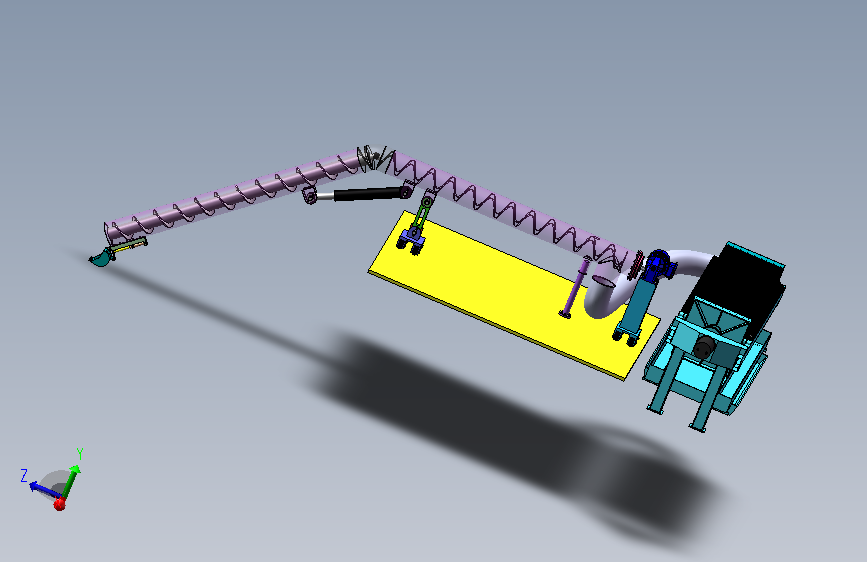Select the teal bucket at the arm tip

click(x=101, y=258)
